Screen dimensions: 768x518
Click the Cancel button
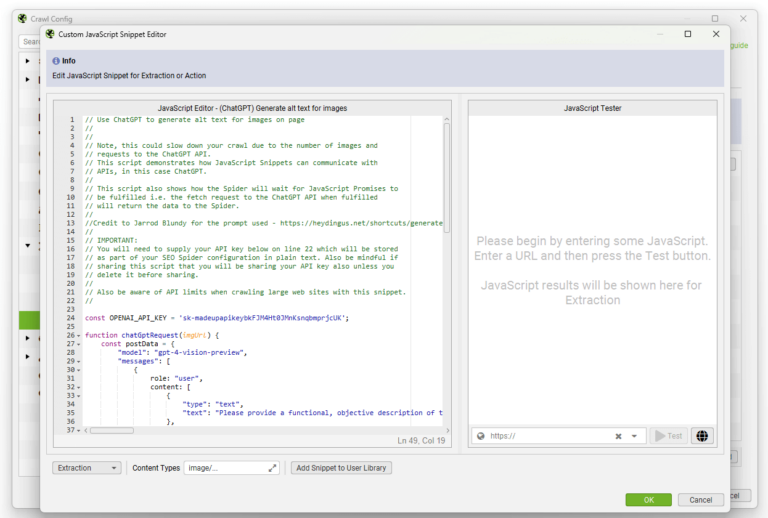(700, 500)
